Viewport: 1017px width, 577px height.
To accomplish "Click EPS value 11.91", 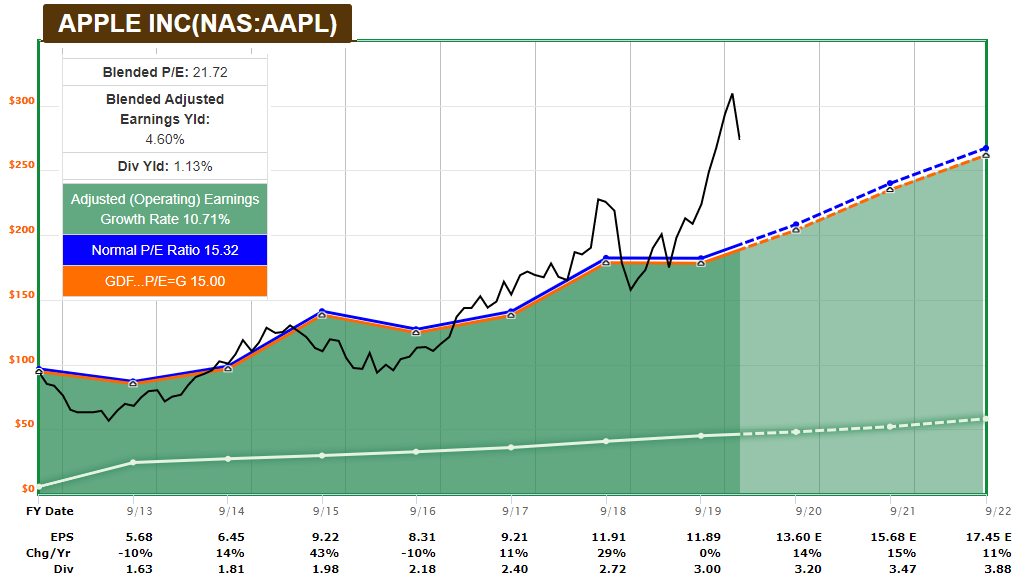I will pyautogui.click(x=610, y=537).
